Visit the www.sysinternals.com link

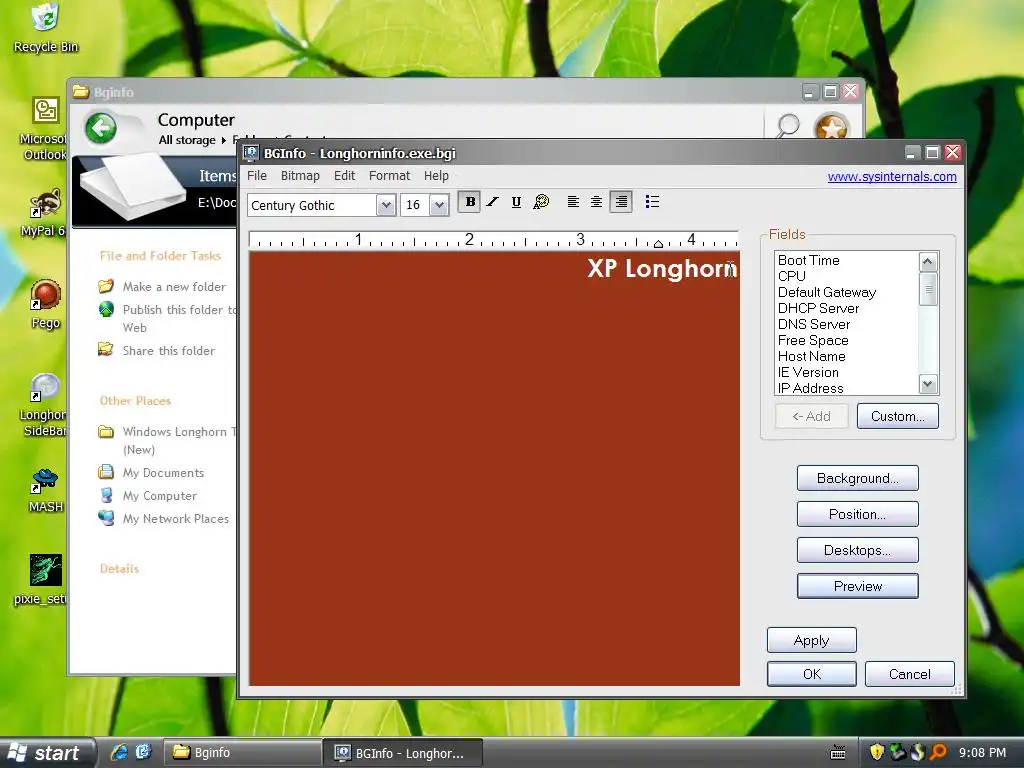[x=891, y=176]
